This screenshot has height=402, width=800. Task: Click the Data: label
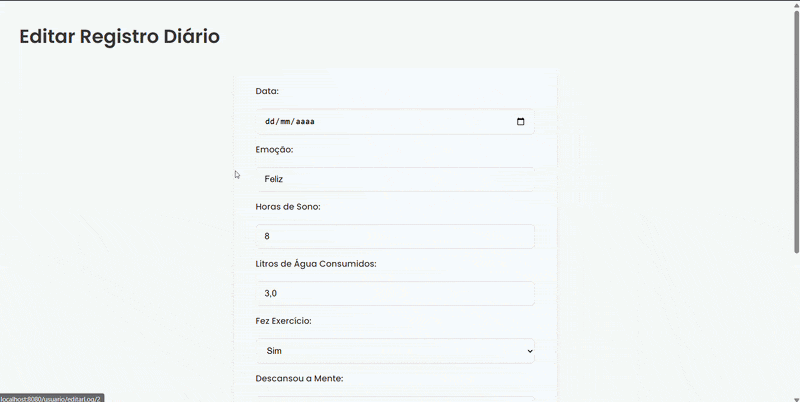click(267, 91)
